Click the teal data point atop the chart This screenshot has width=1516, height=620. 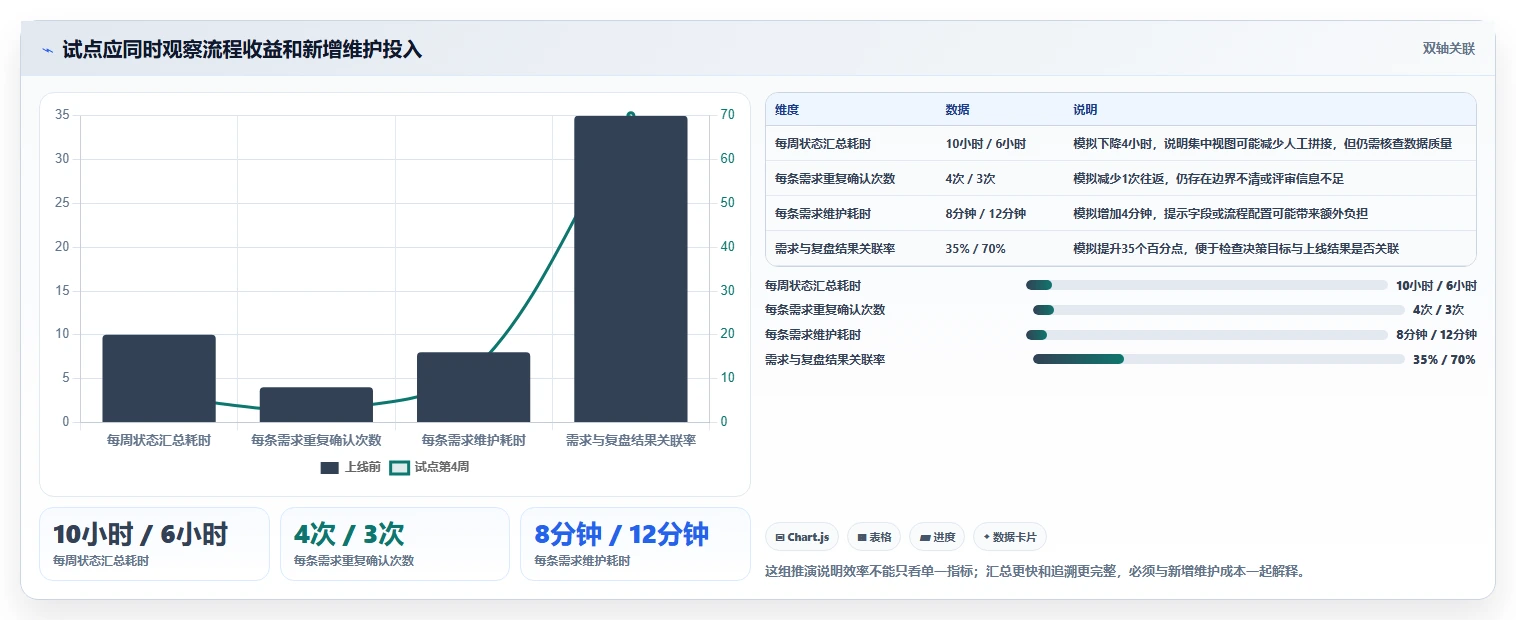[x=630, y=116]
